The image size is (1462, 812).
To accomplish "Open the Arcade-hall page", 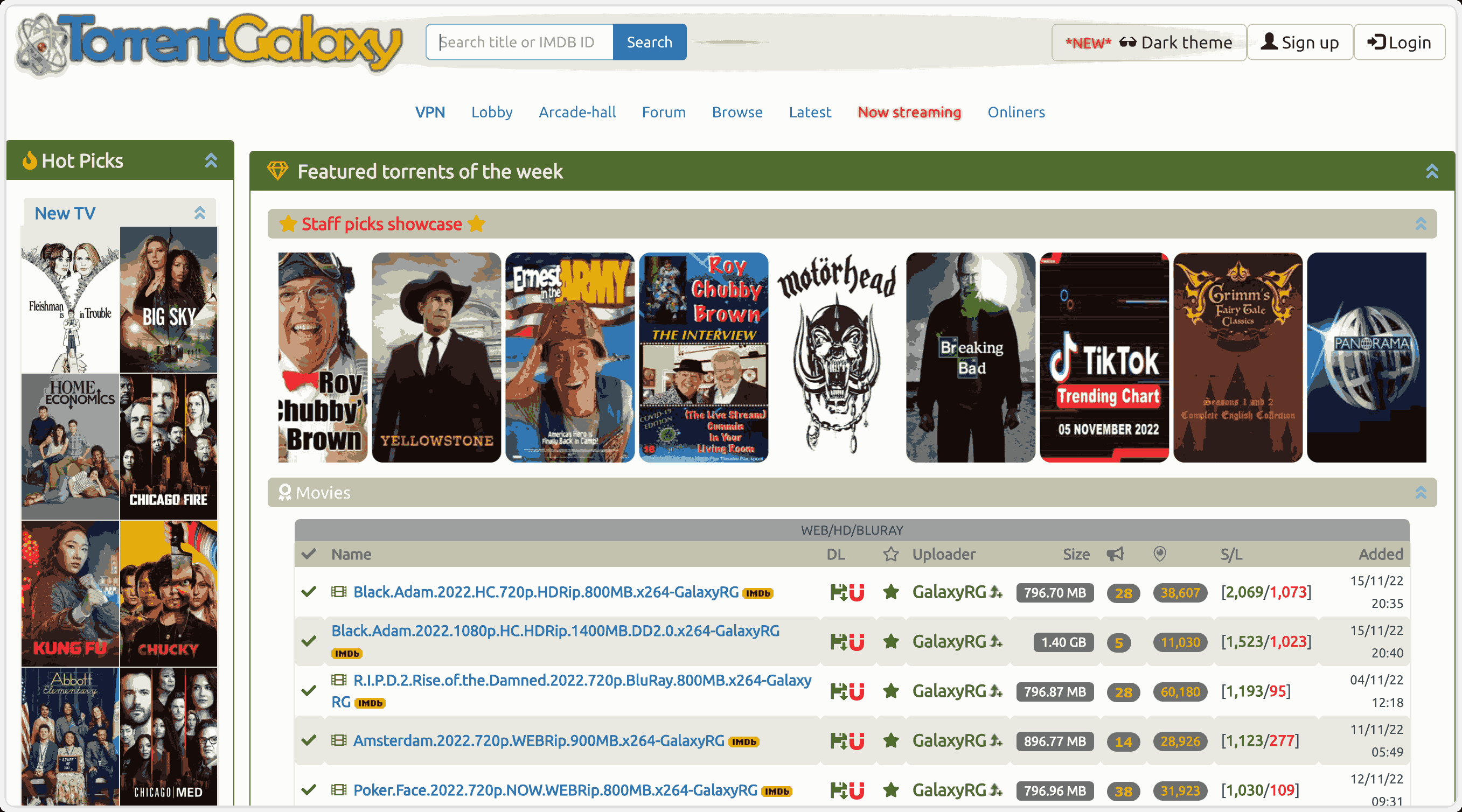I will pos(577,113).
